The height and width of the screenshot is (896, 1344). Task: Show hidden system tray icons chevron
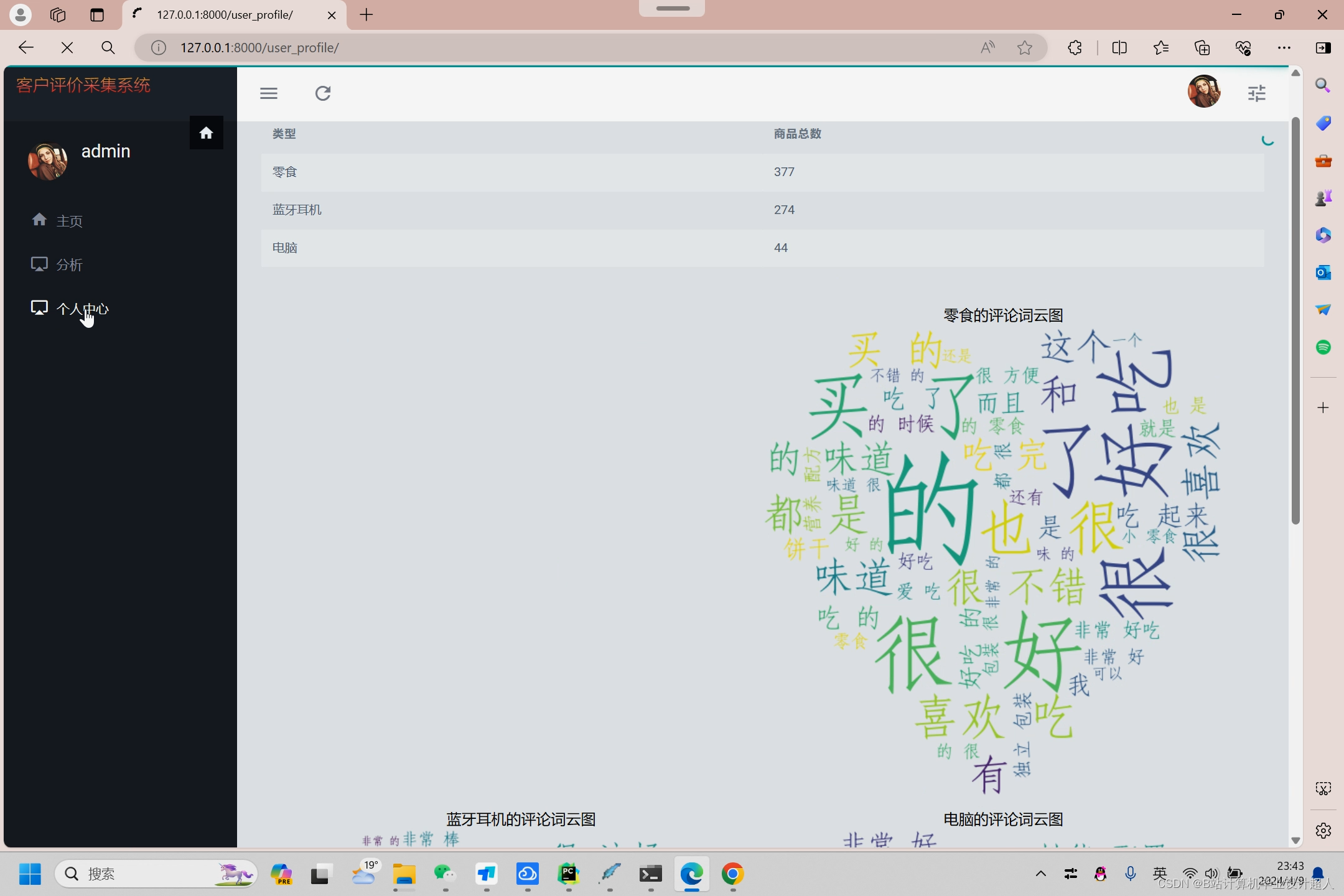point(1040,874)
